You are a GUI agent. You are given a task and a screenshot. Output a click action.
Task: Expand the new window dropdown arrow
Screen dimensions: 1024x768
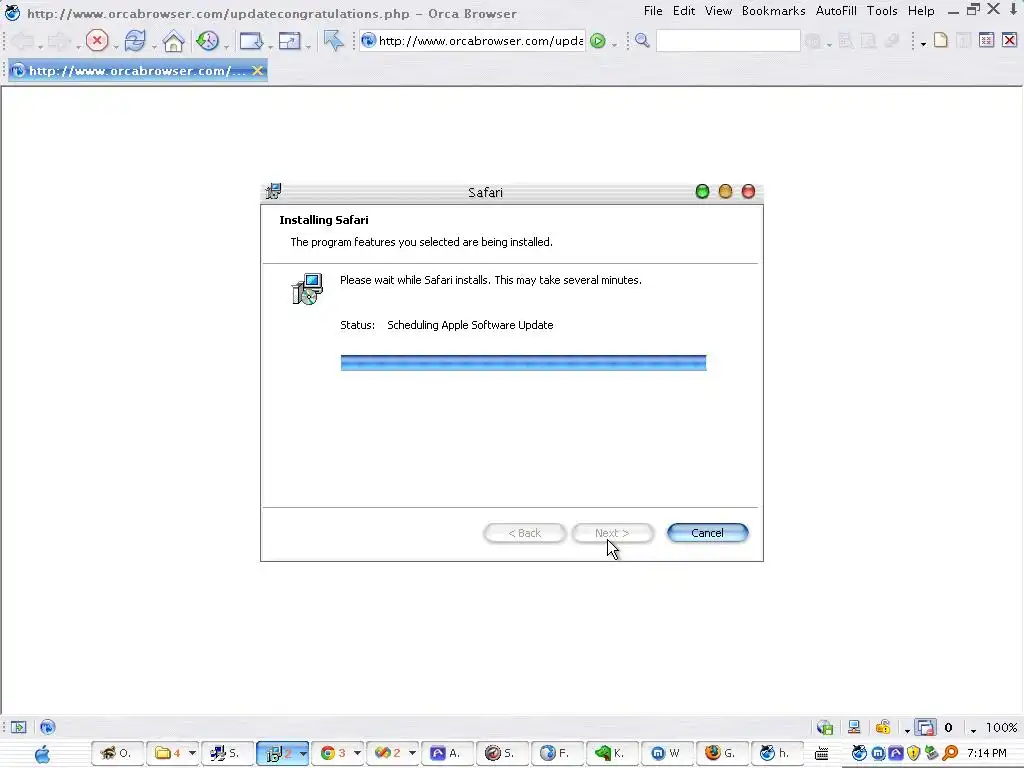point(270,46)
